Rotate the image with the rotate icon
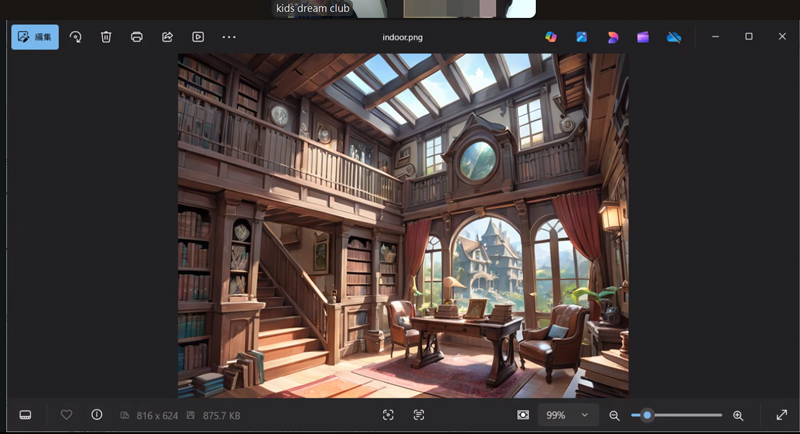800x434 pixels. pos(75,37)
